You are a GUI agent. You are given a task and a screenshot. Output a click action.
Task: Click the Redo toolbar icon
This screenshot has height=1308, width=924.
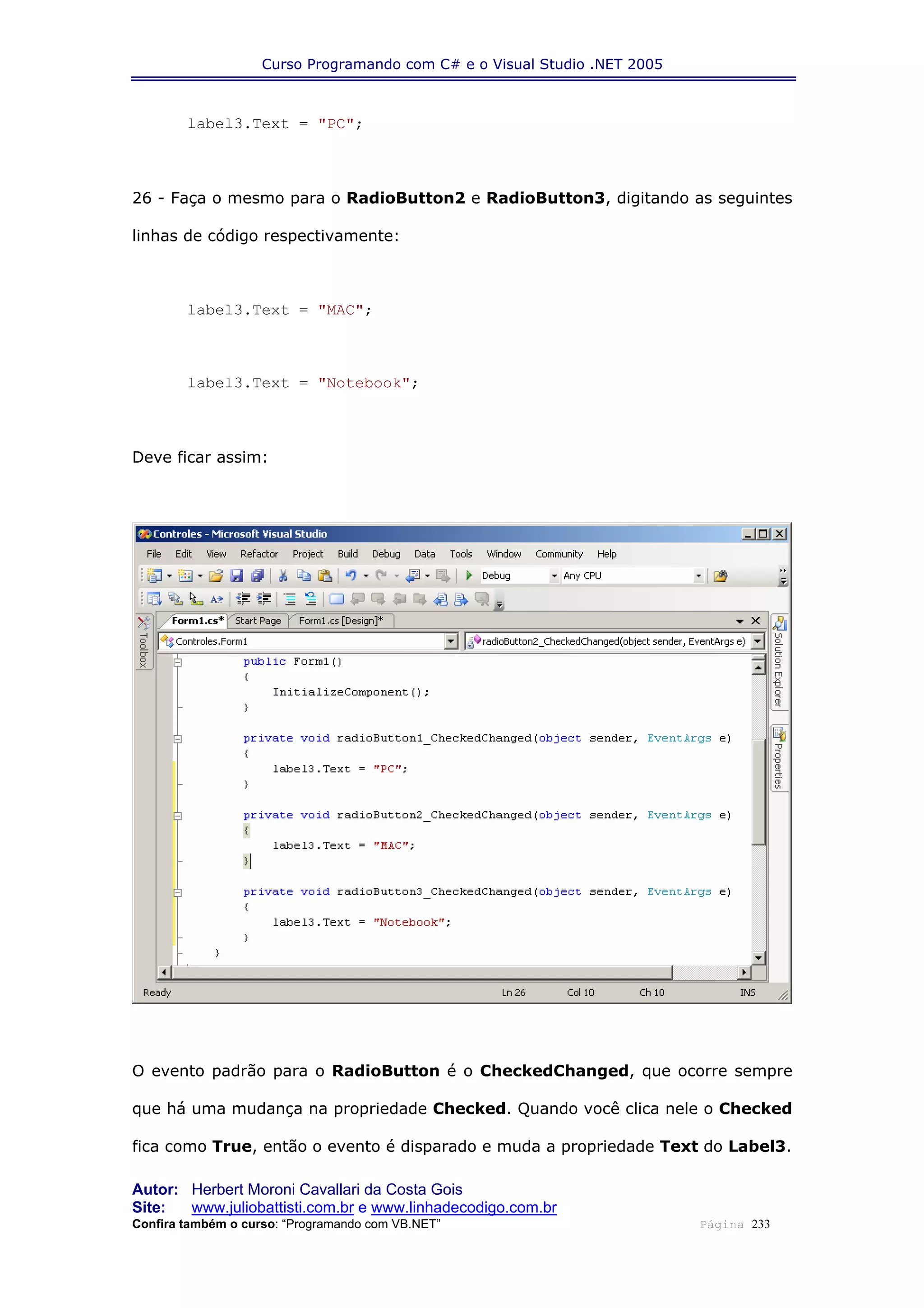[x=381, y=575]
